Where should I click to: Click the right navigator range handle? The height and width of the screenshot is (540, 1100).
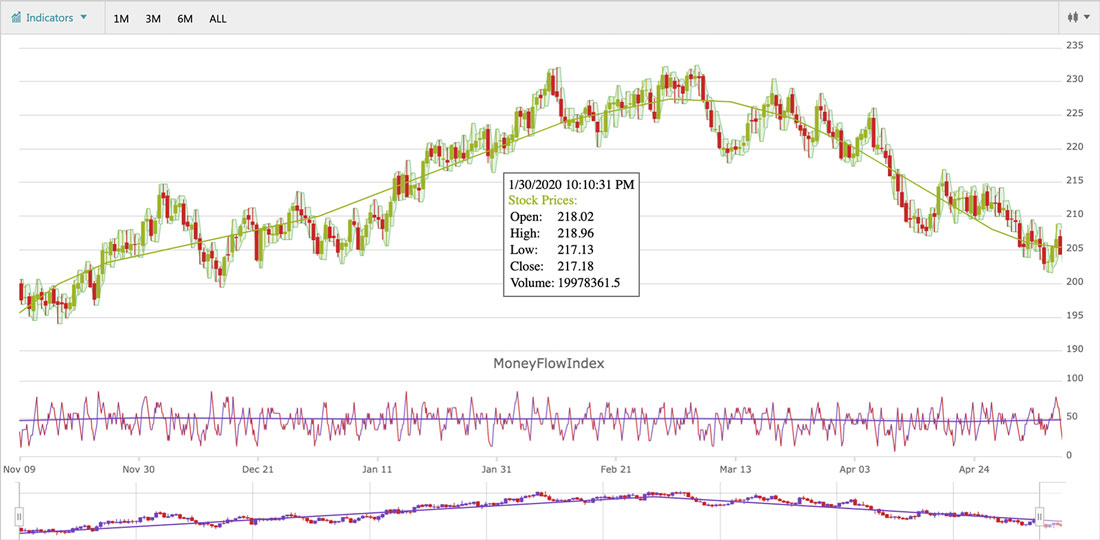(1040, 516)
